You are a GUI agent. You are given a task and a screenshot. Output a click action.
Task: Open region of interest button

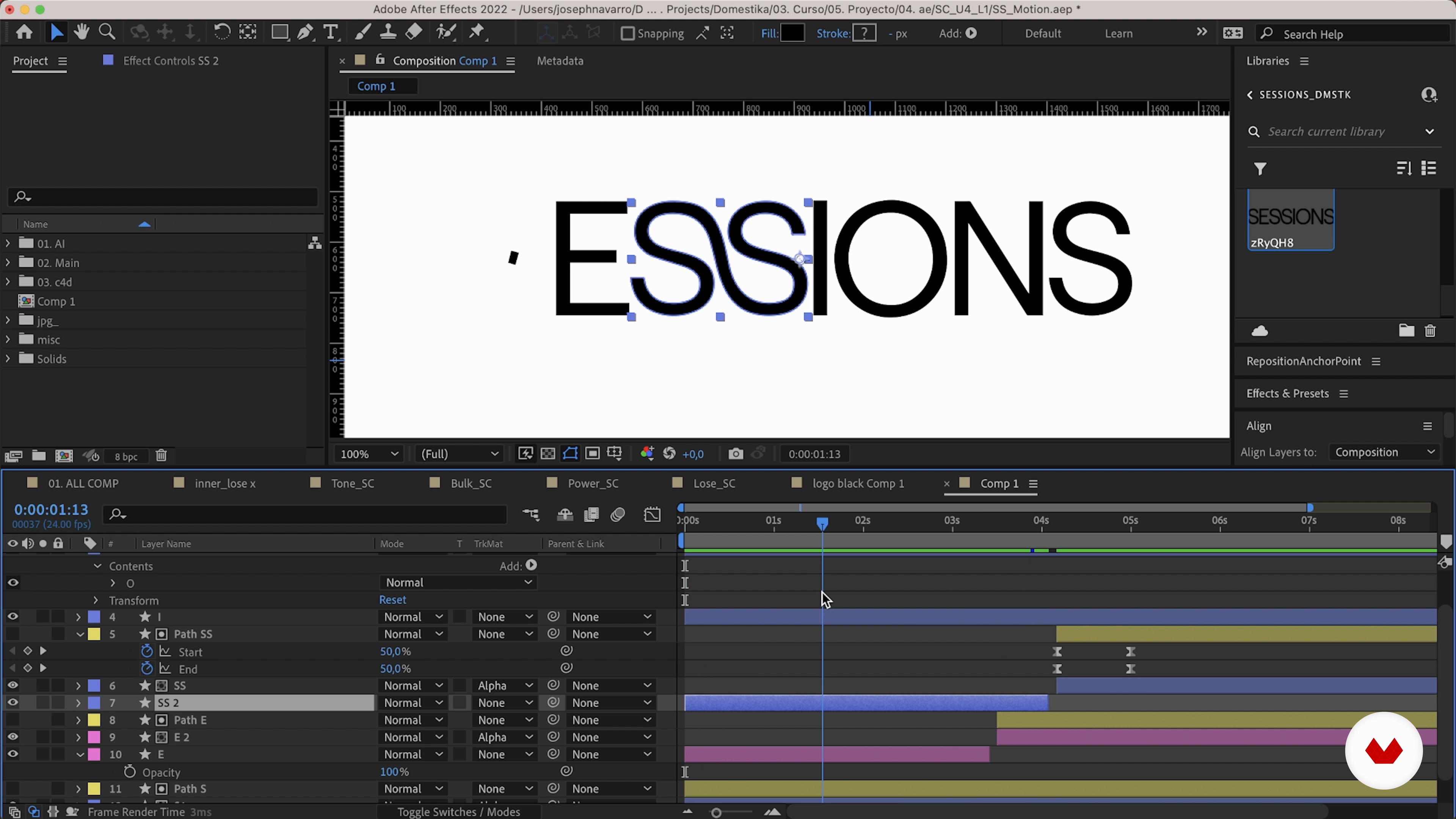[x=592, y=454]
